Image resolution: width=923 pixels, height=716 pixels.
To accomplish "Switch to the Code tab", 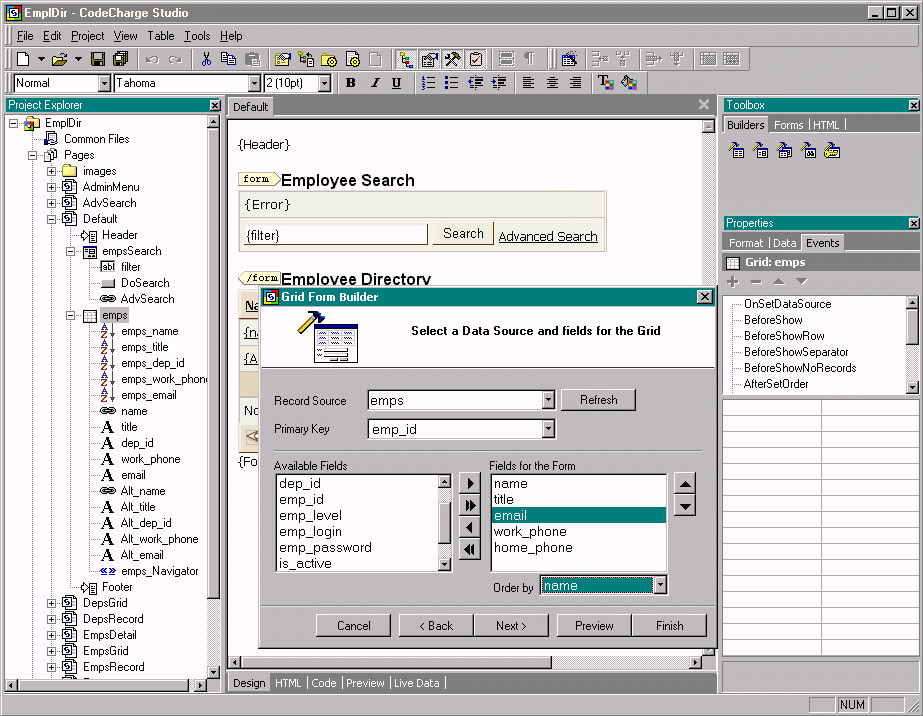I will 324,683.
